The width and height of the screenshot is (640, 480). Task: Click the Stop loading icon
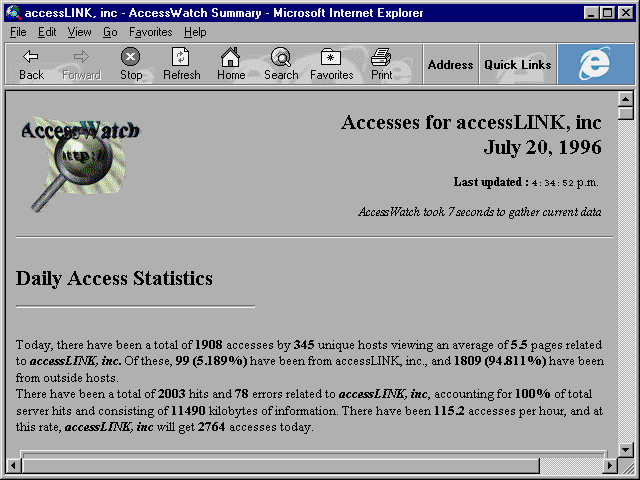click(131, 57)
